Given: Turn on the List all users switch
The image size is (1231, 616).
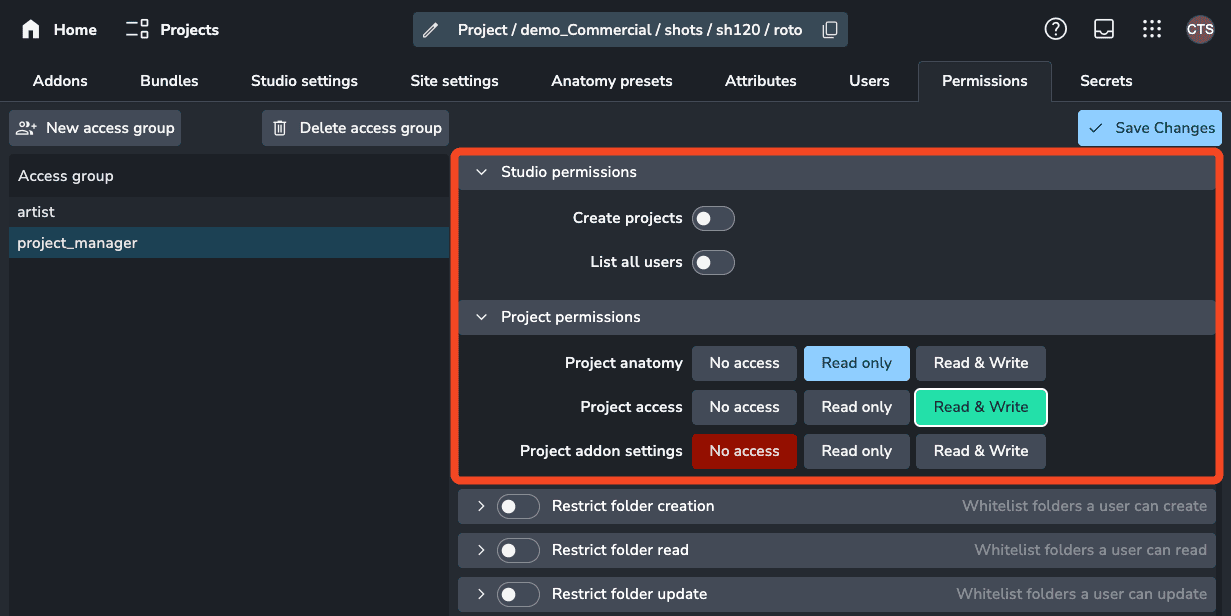Looking at the screenshot, I should [x=713, y=262].
